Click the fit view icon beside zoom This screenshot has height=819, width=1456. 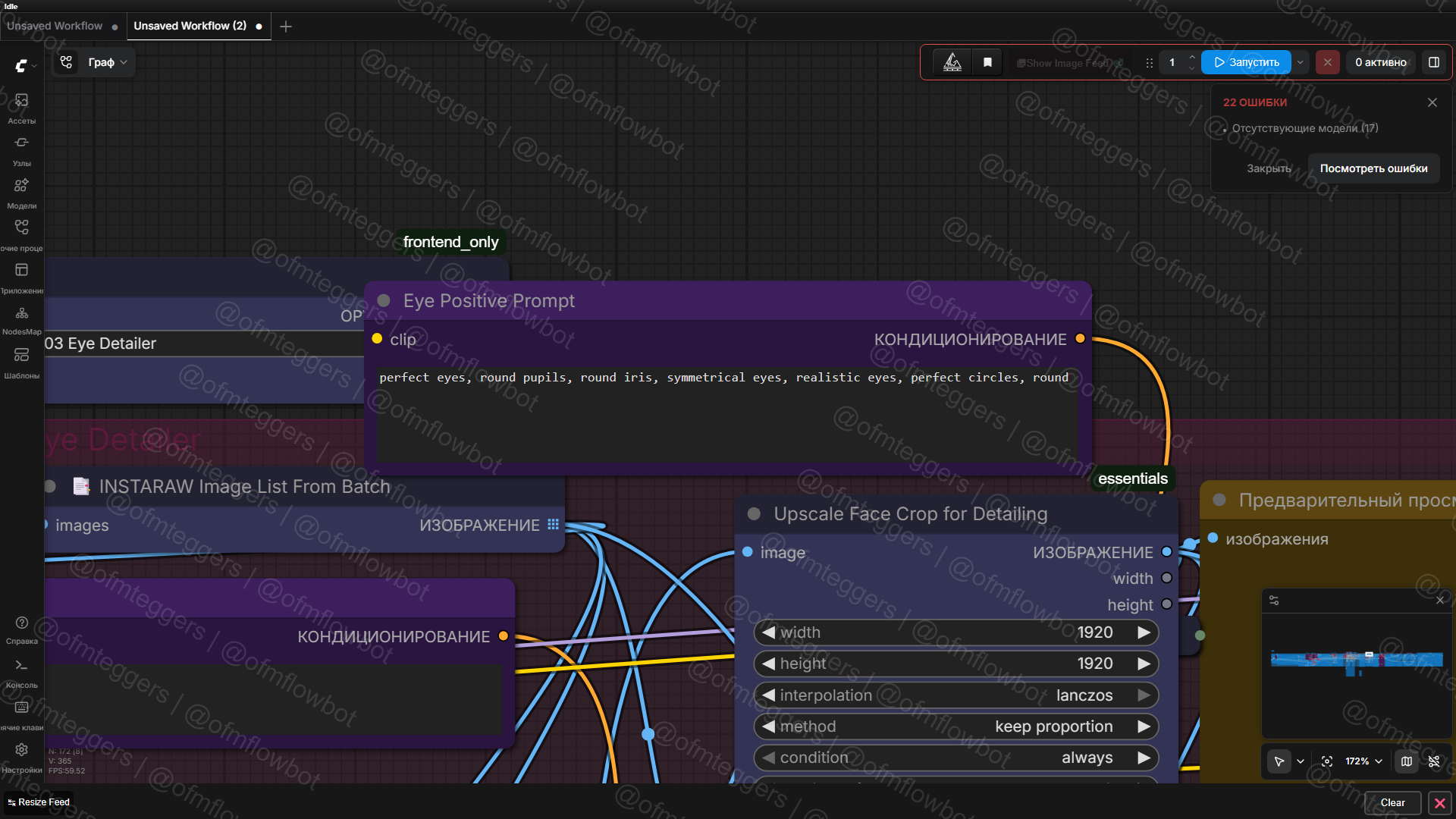pyautogui.click(x=1327, y=761)
